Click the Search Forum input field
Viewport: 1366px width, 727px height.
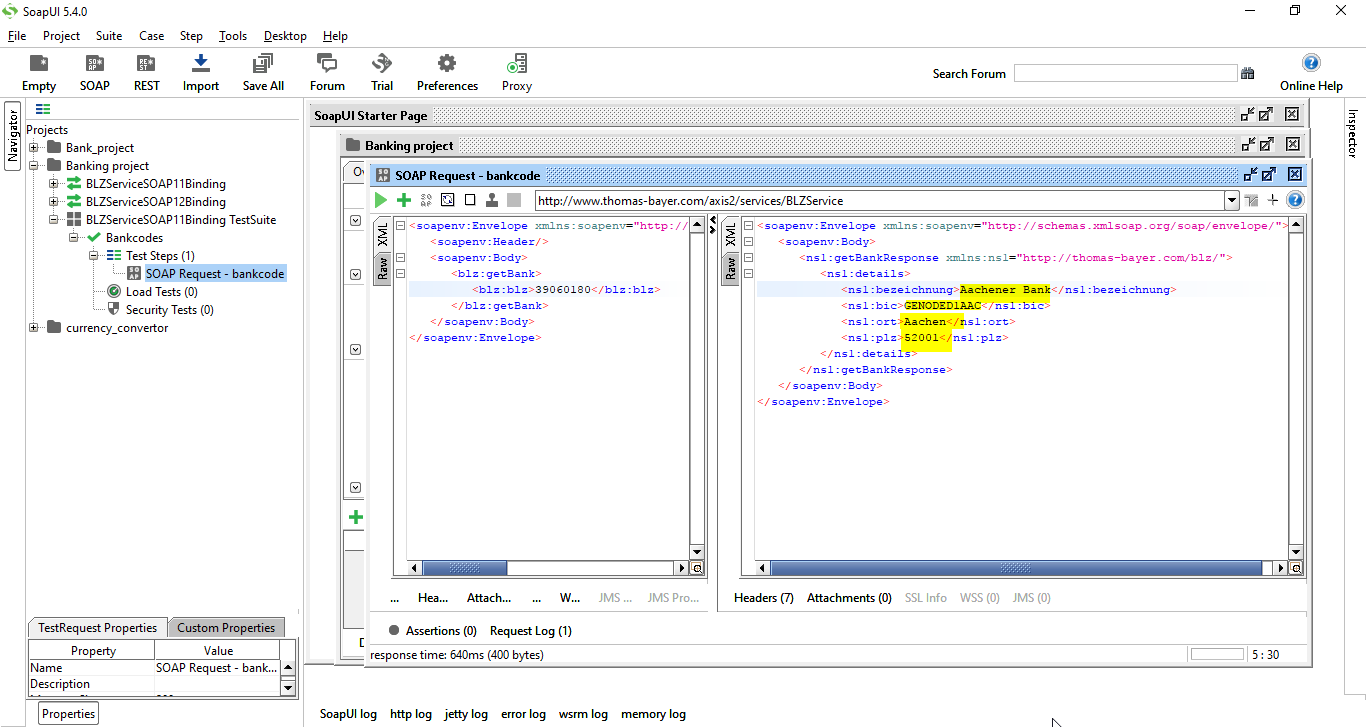point(1125,72)
